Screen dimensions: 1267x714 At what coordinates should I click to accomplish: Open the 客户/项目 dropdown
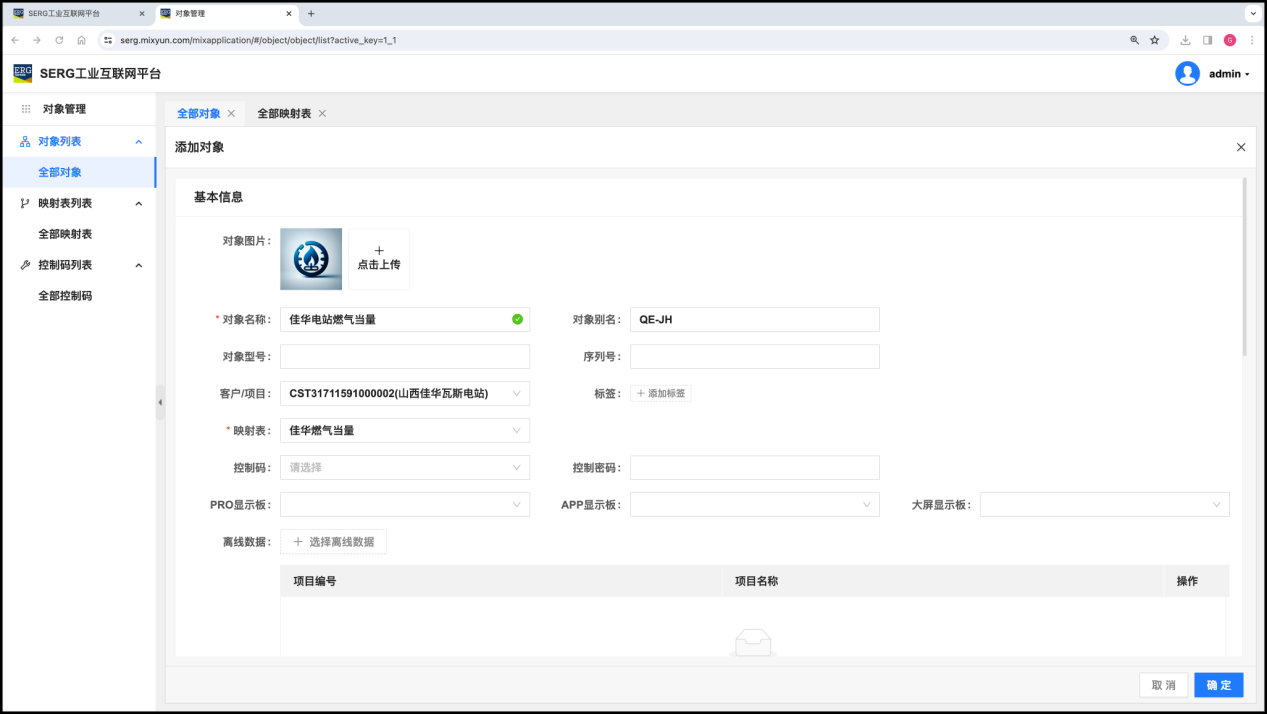pyautogui.click(x=404, y=394)
